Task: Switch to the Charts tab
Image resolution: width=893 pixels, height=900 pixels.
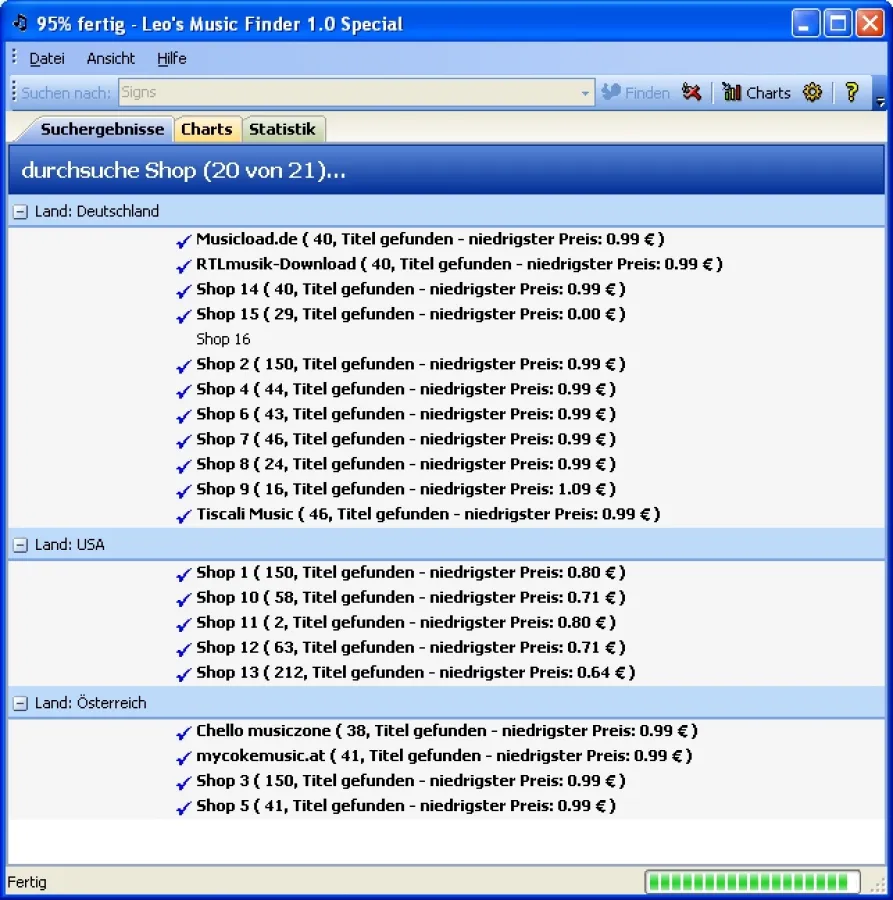Action: tap(206, 129)
